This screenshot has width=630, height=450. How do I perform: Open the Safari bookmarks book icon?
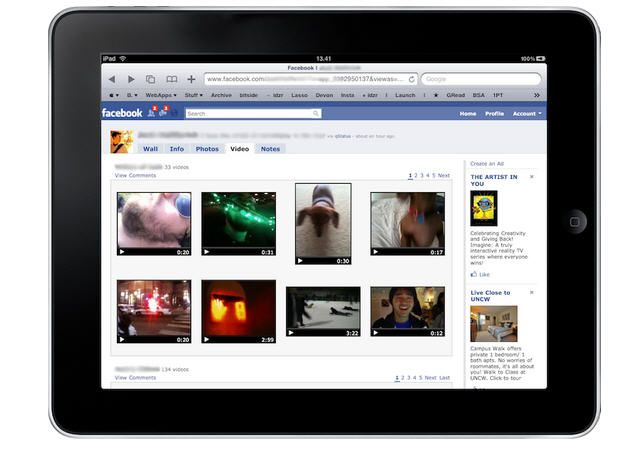click(x=171, y=79)
